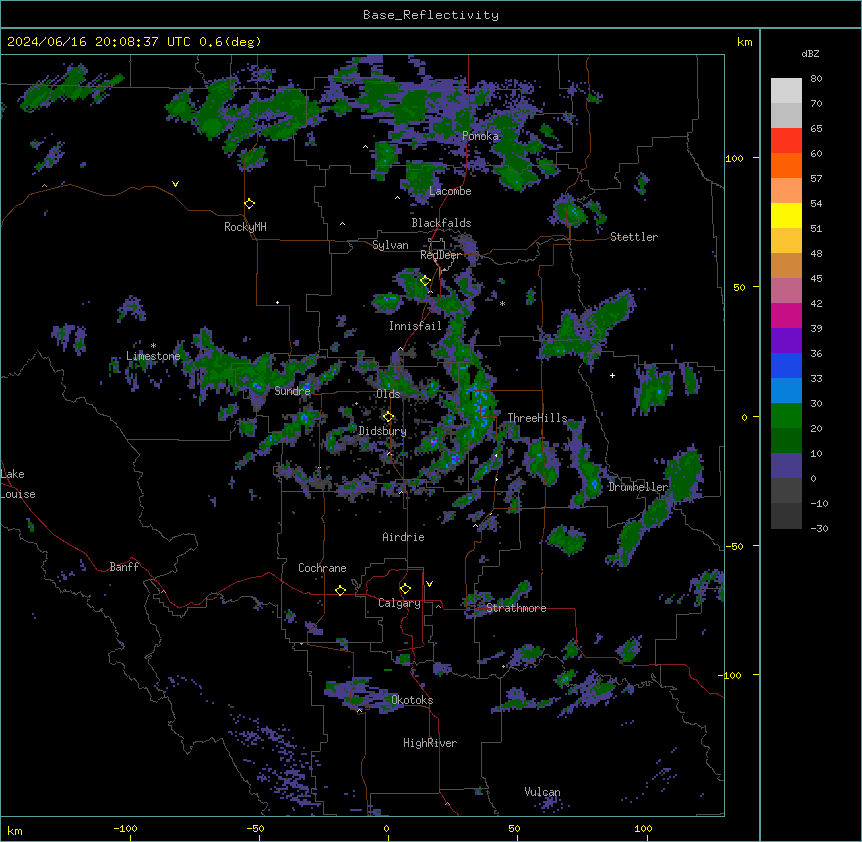Image resolution: width=862 pixels, height=842 pixels.
Task: Pick the white 80-70 dBZ legend swatch
Action: [x=786, y=91]
